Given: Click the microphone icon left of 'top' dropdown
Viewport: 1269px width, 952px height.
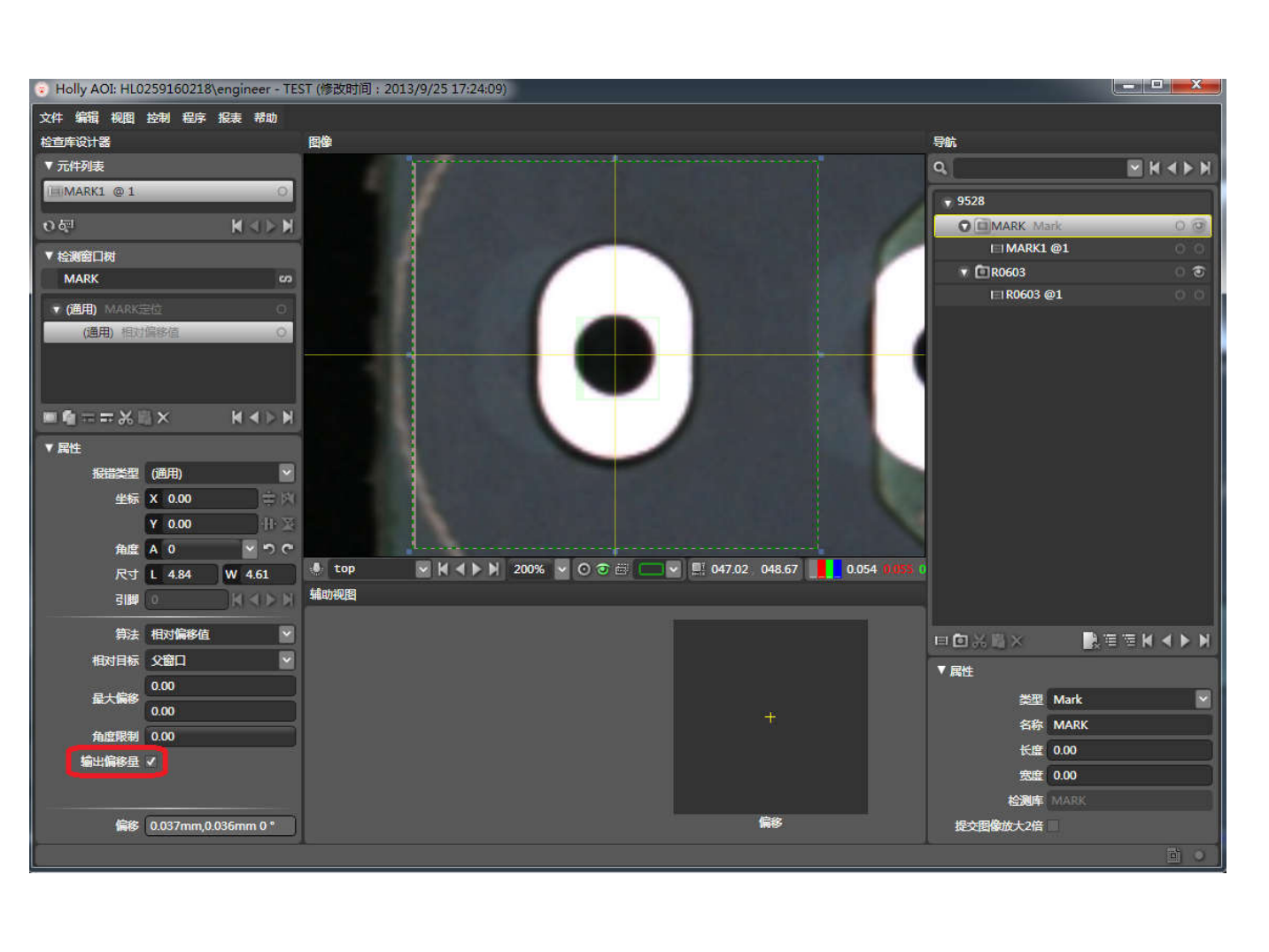Looking at the screenshot, I should coord(316,569).
